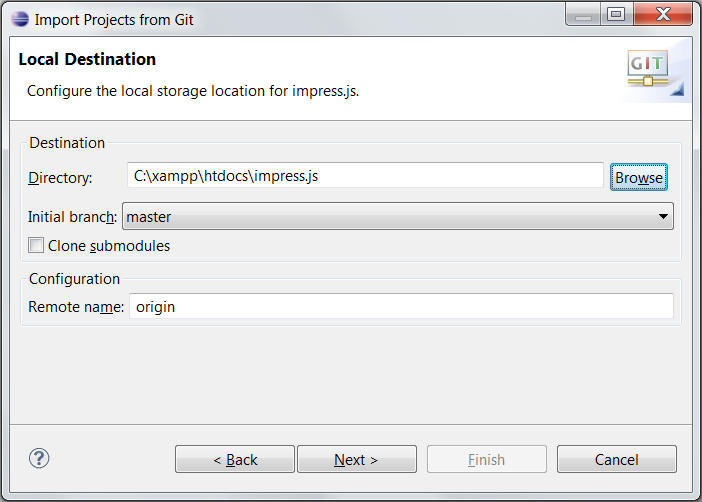This screenshot has height=502, width=702.
Task: Close the Import Projects from Git dialog
Action: (x=663, y=15)
